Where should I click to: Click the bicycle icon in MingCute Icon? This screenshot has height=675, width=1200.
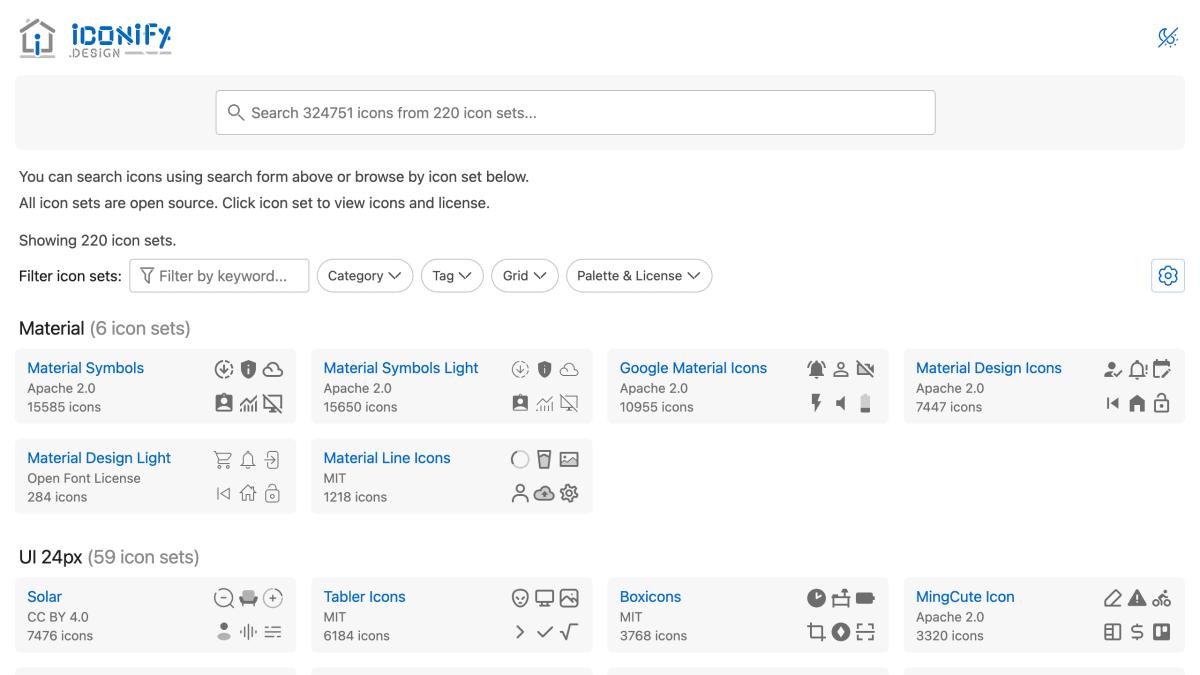(1161, 599)
